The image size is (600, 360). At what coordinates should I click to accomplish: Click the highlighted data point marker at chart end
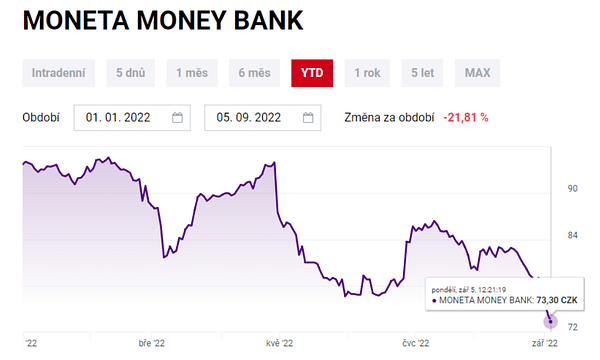551,322
